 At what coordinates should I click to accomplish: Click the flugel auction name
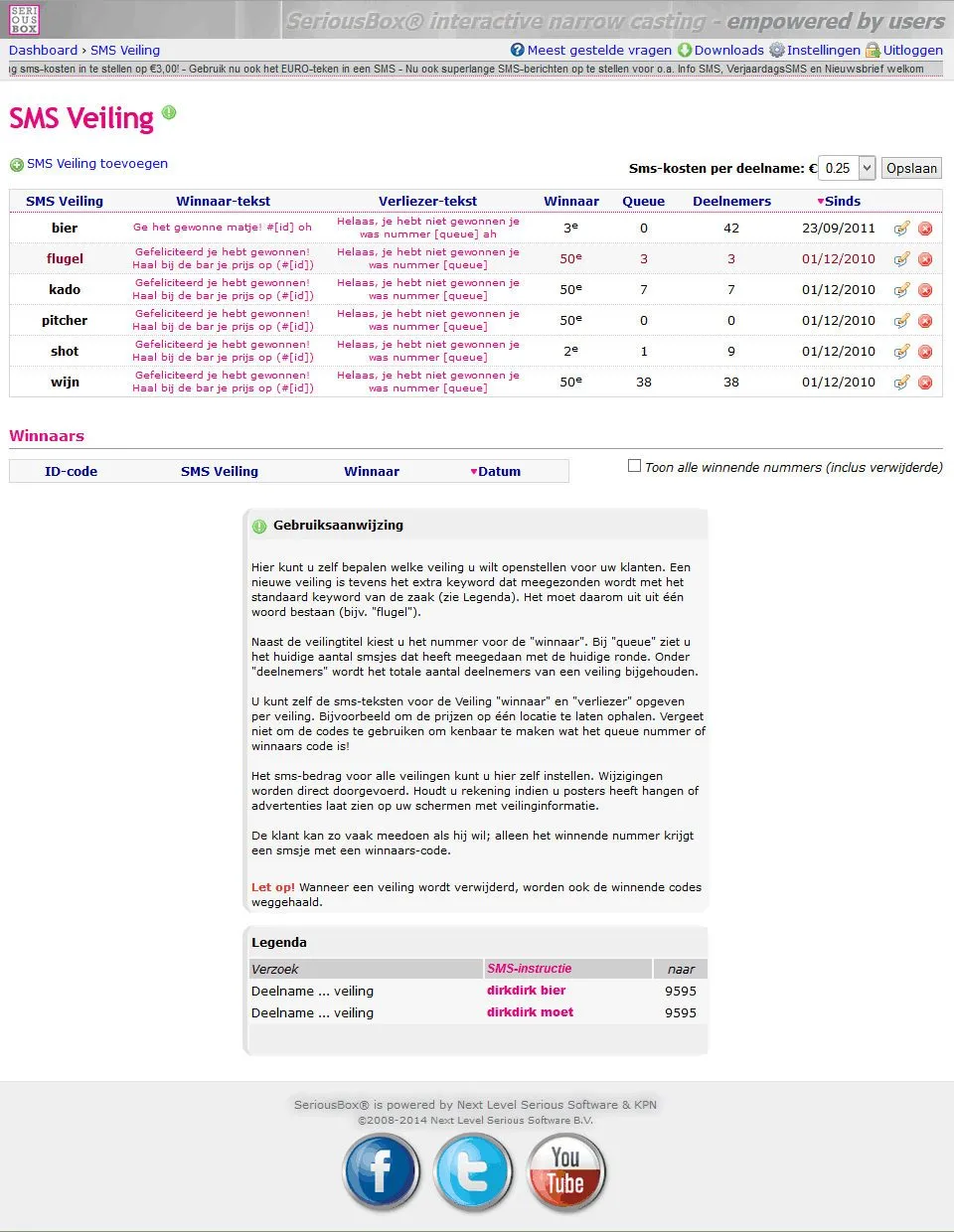point(65,258)
